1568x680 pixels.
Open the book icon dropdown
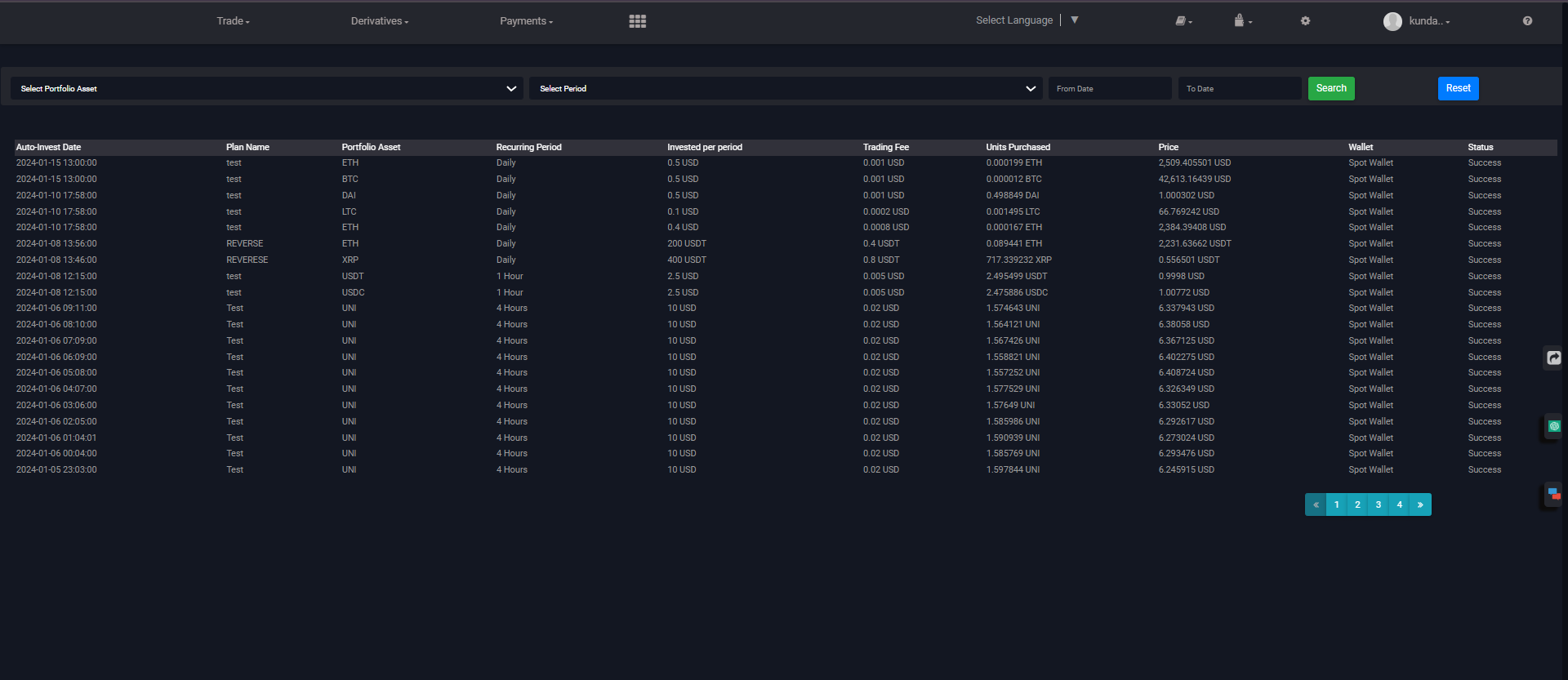[x=1183, y=21]
